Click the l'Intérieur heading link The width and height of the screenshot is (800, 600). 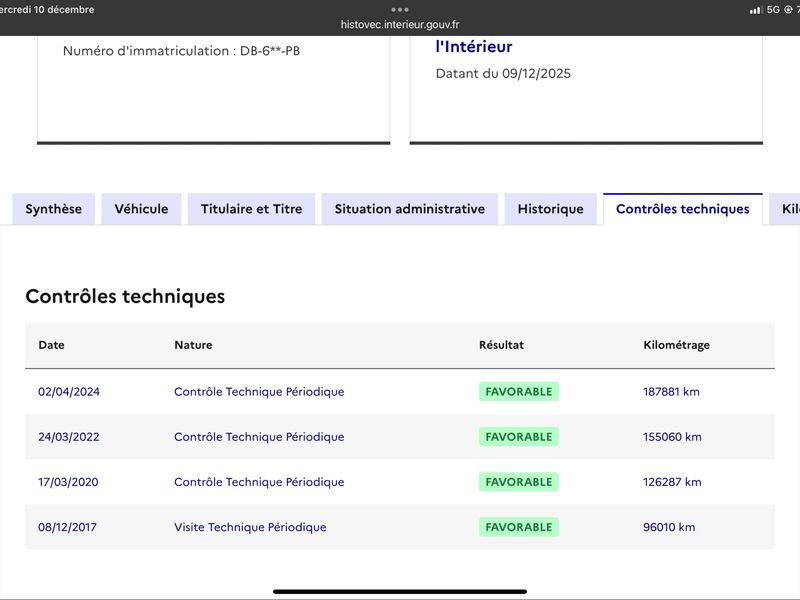pos(474,46)
